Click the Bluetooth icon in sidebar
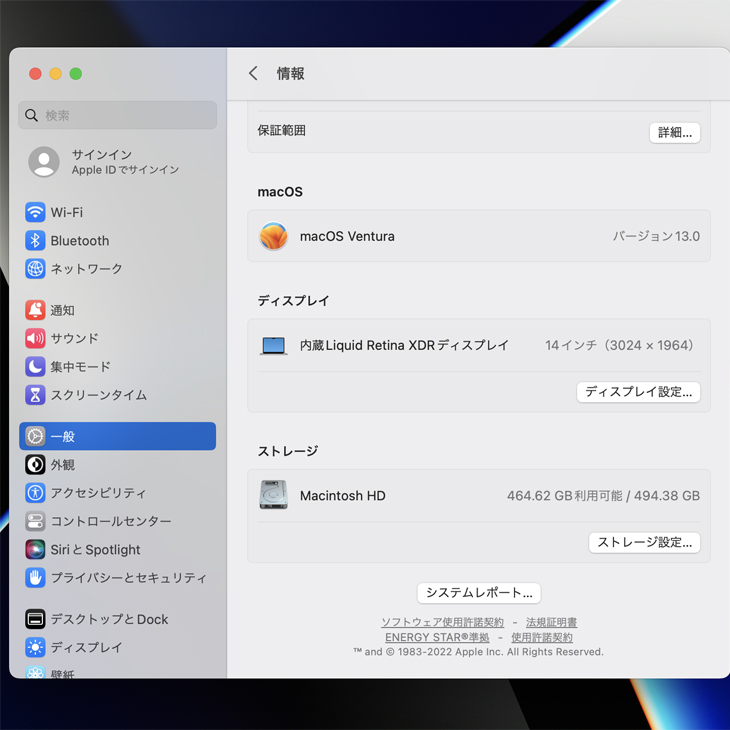Screen dimensions: 730x730 pyautogui.click(x=35, y=241)
